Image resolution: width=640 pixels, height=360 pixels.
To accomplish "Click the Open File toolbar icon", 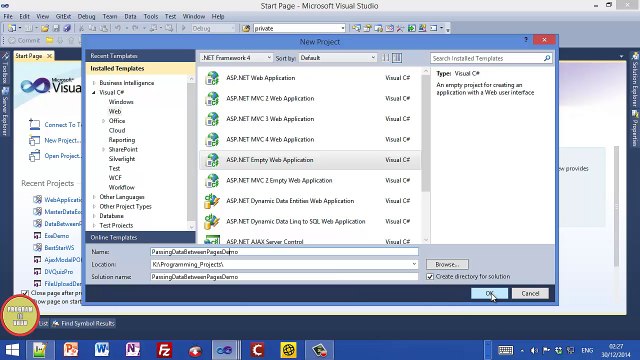I will click(x=45, y=28).
